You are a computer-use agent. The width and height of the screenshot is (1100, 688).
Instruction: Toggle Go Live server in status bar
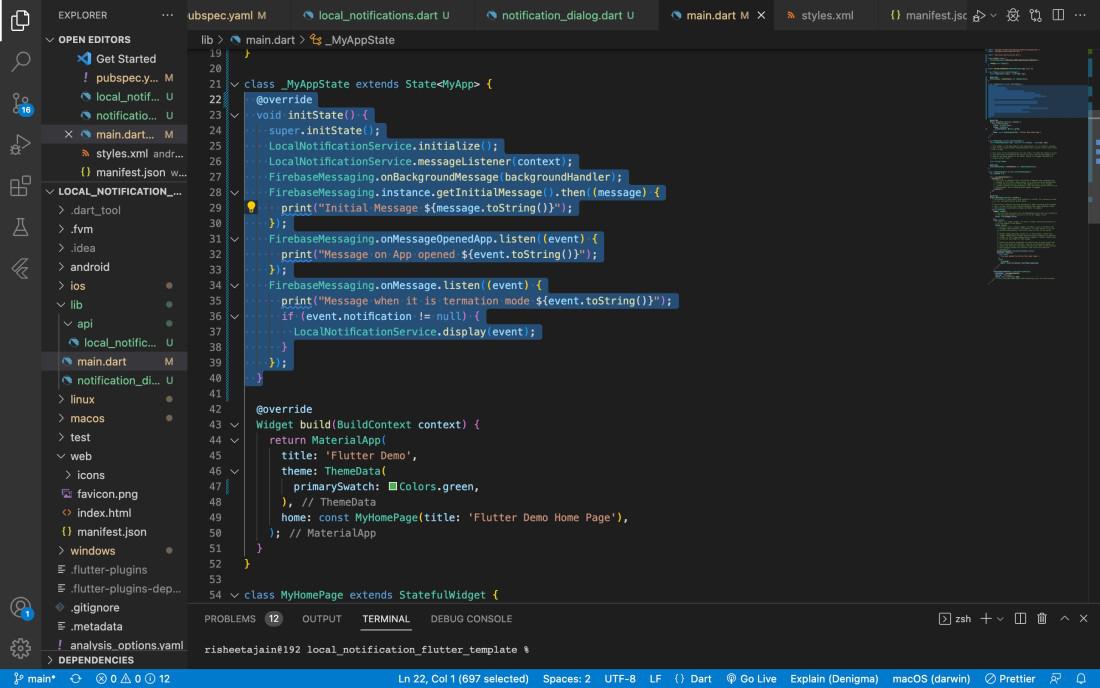click(752, 678)
